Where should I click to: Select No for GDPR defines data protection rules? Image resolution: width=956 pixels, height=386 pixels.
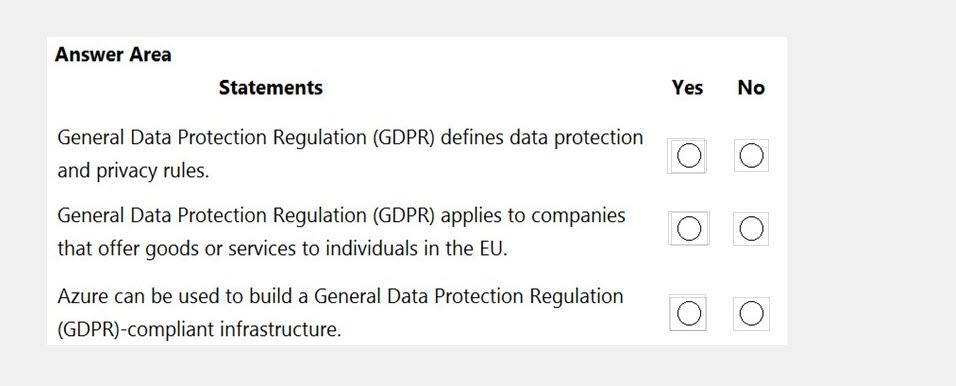(x=751, y=156)
